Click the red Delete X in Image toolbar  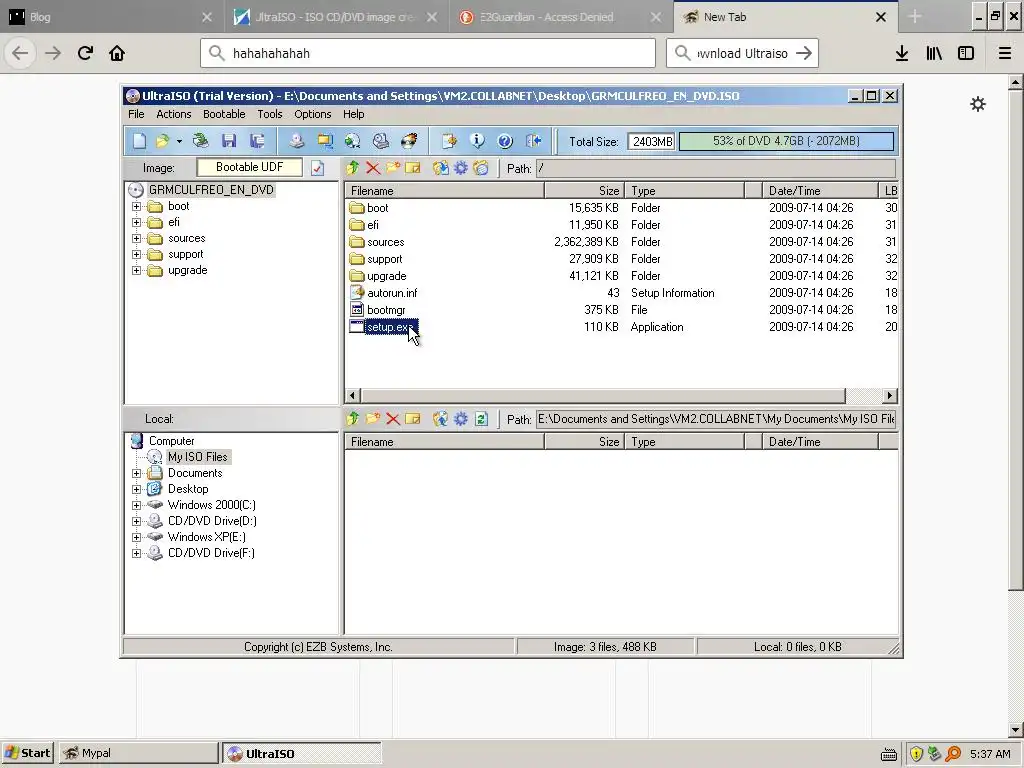click(x=373, y=168)
